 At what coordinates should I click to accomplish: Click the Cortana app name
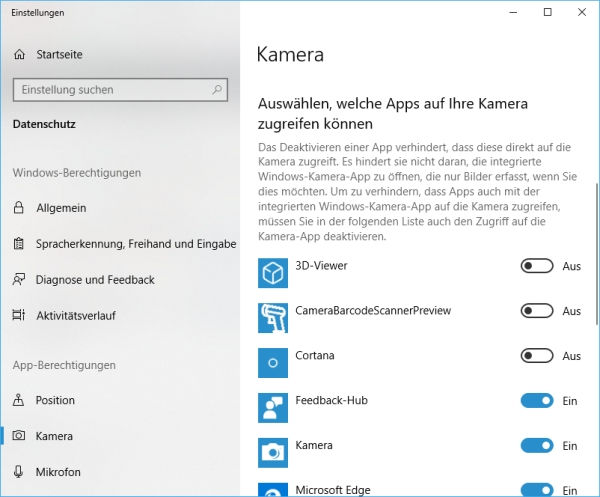(x=315, y=355)
